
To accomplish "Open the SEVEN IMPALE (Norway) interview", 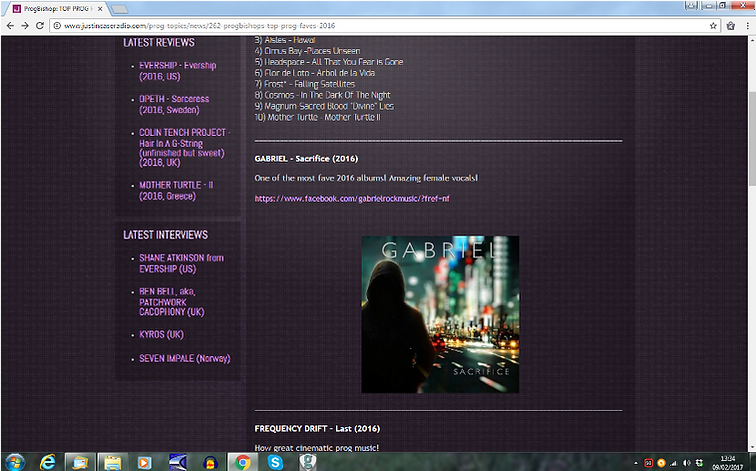I will point(185,359).
